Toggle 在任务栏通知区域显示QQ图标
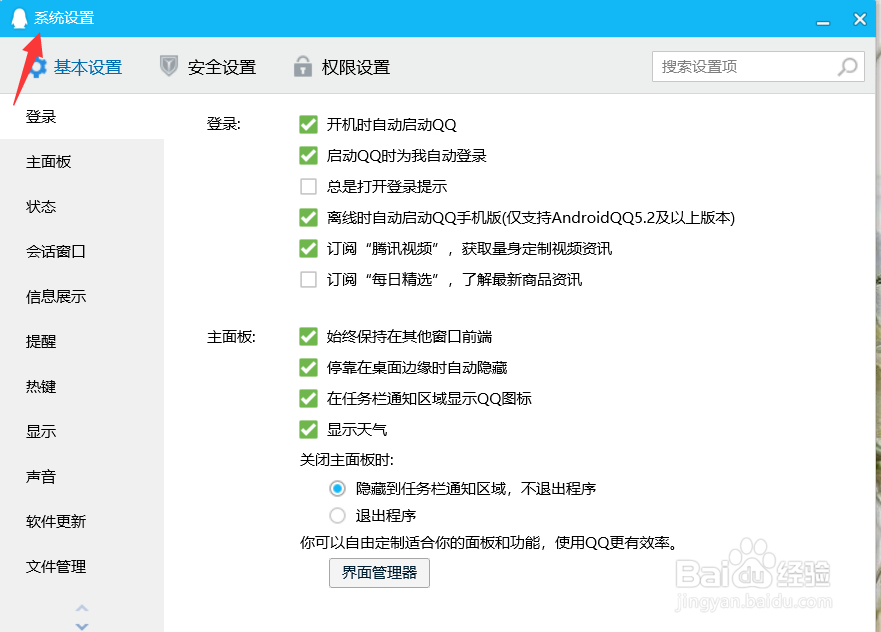The height and width of the screenshot is (632, 881). tap(308, 398)
